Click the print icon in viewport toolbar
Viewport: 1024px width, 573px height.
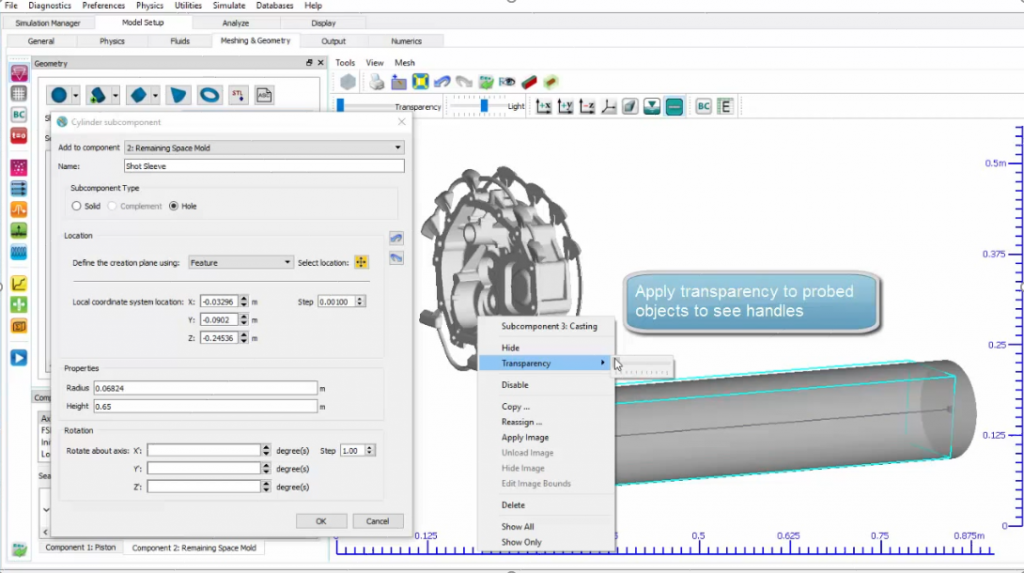[377, 82]
